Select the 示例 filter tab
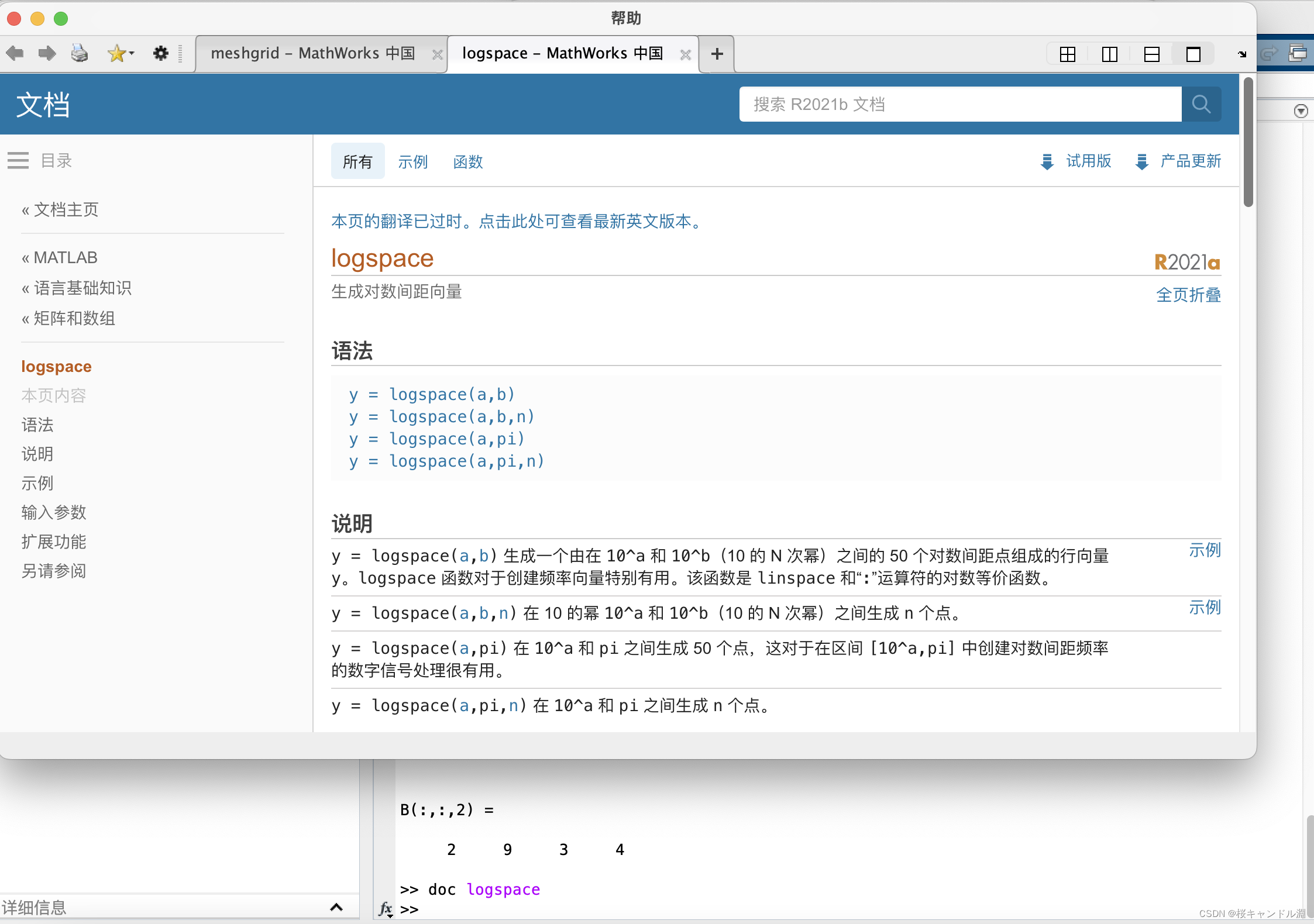This screenshot has width=1314, height=924. pos(412,161)
